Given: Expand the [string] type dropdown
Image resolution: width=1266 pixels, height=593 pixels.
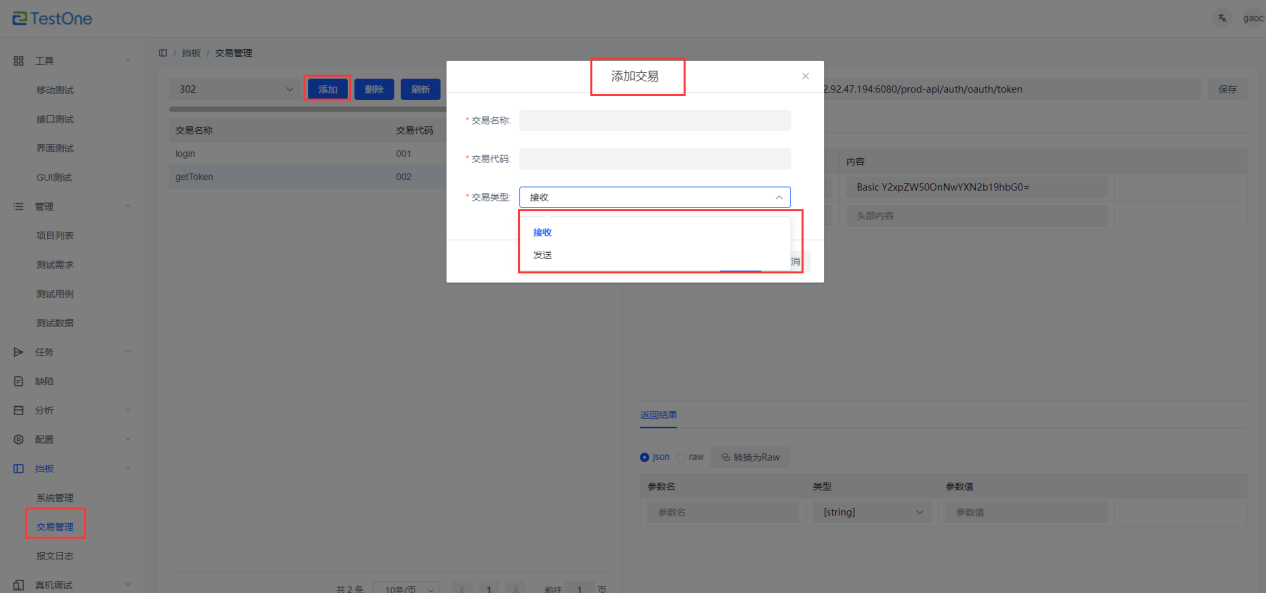Looking at the screenshot, I should [871, 512].
